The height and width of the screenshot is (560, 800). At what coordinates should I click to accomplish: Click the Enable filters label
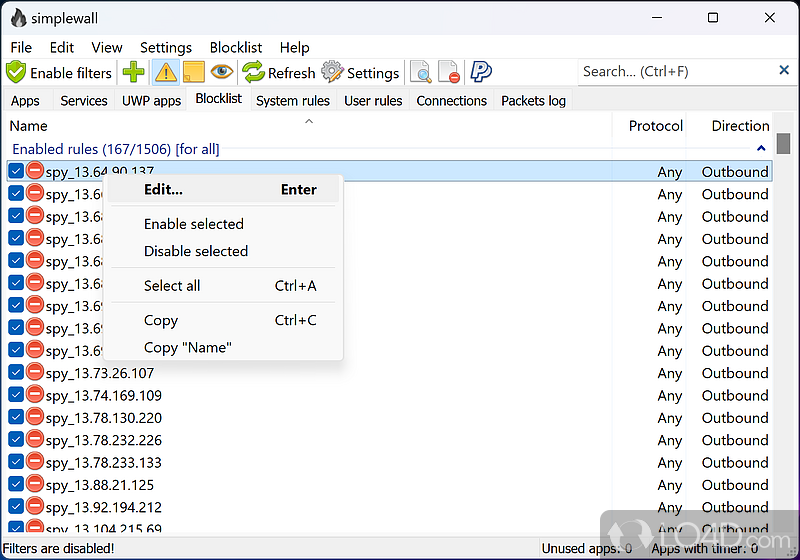pyautogui.click(x=71, y=73)
